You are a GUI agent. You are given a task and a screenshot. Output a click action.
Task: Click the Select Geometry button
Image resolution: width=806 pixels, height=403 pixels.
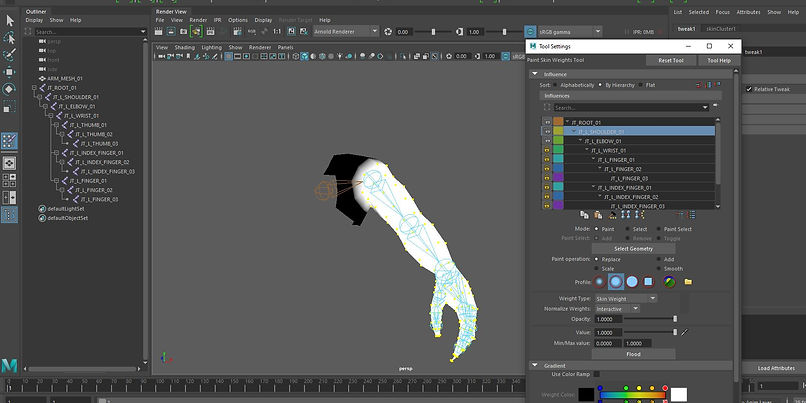tap(633, 249)
